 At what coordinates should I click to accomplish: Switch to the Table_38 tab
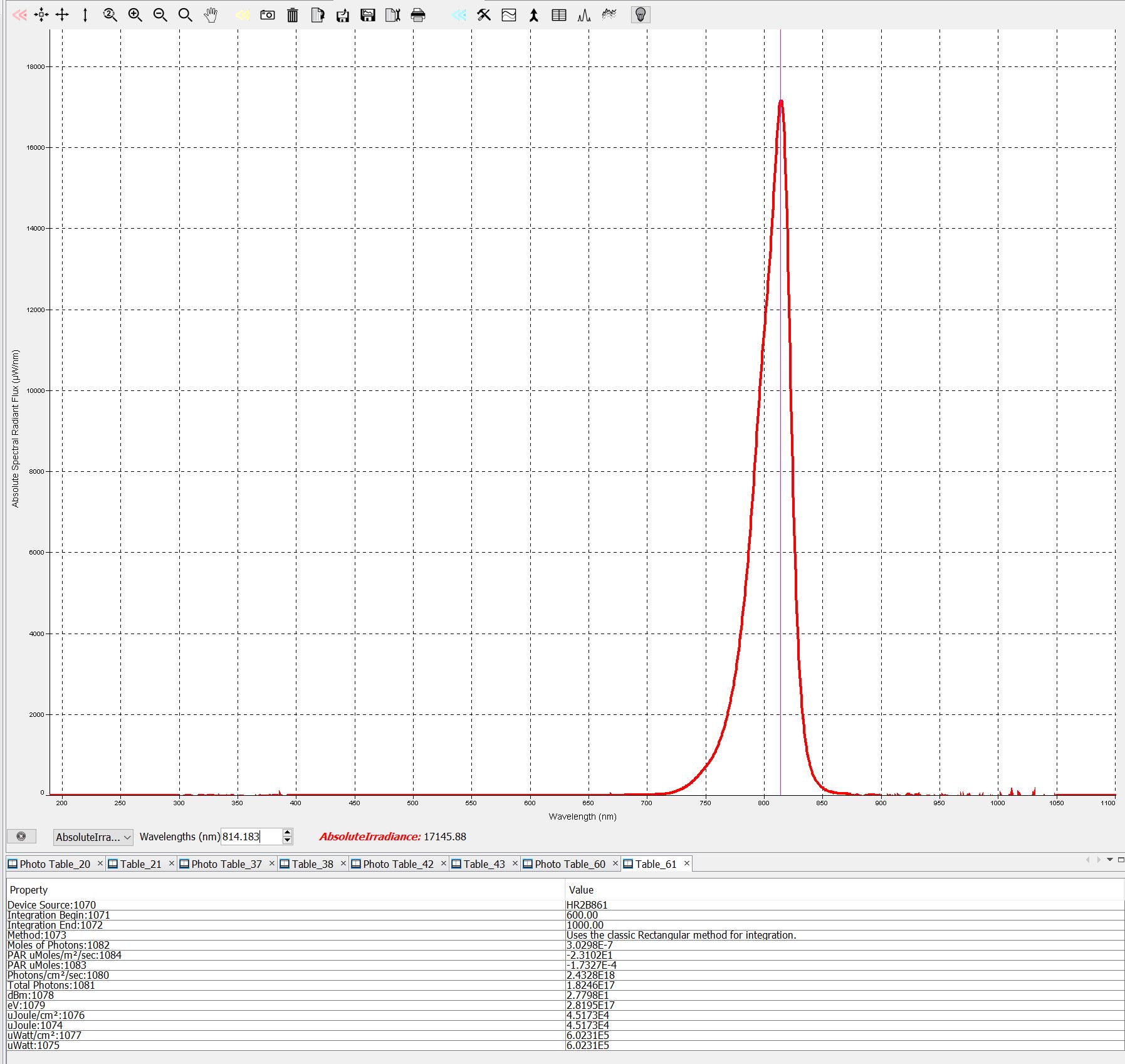point(312,864)
